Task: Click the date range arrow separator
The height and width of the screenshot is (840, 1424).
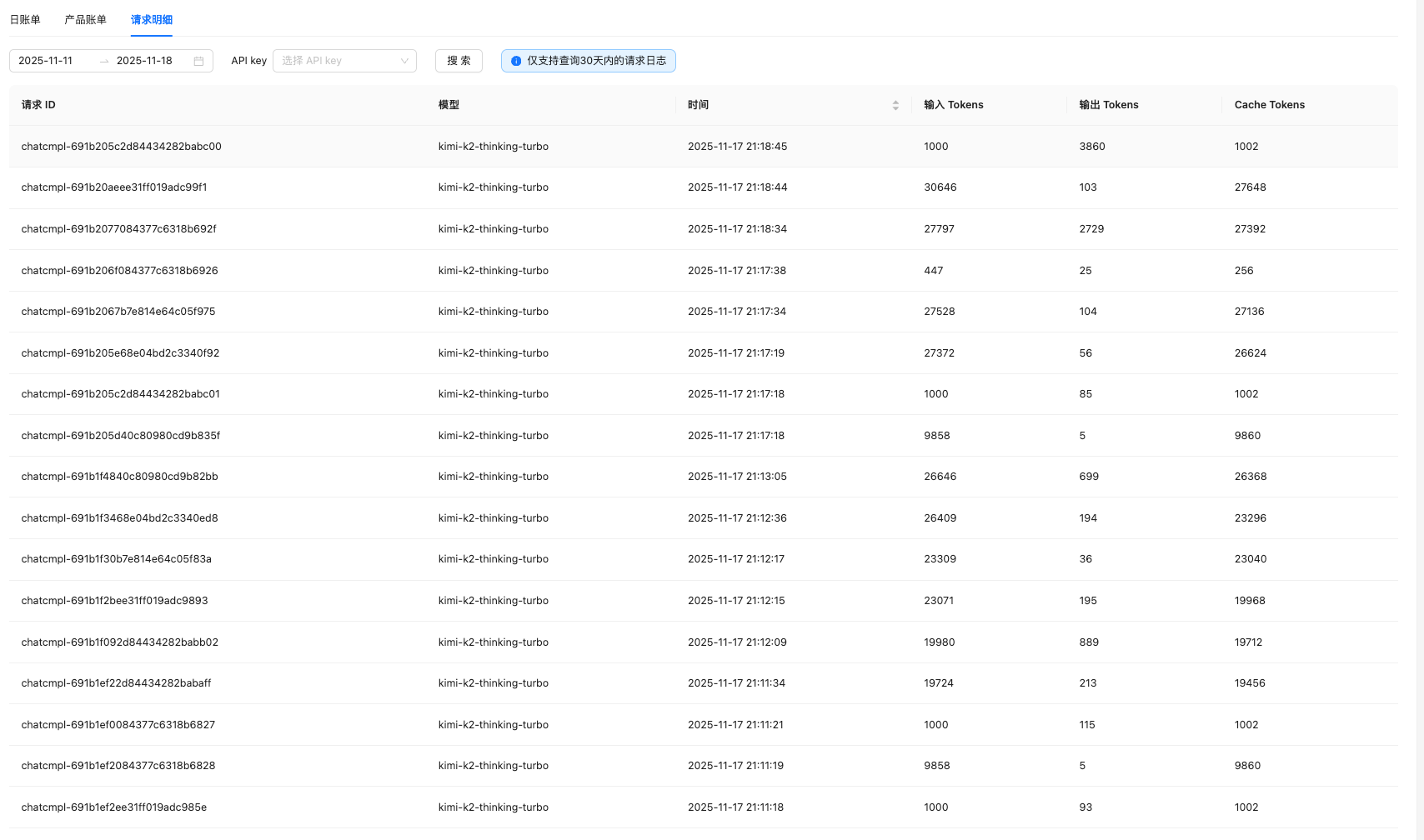Action: point(104,61)
